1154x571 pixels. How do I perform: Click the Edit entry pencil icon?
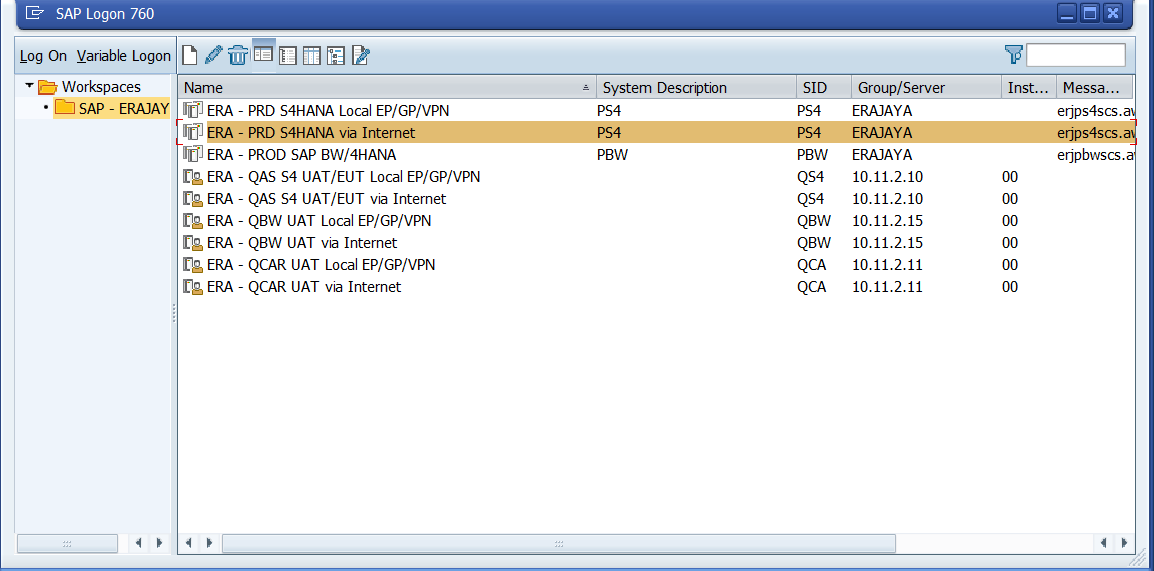tap(213, 55)
